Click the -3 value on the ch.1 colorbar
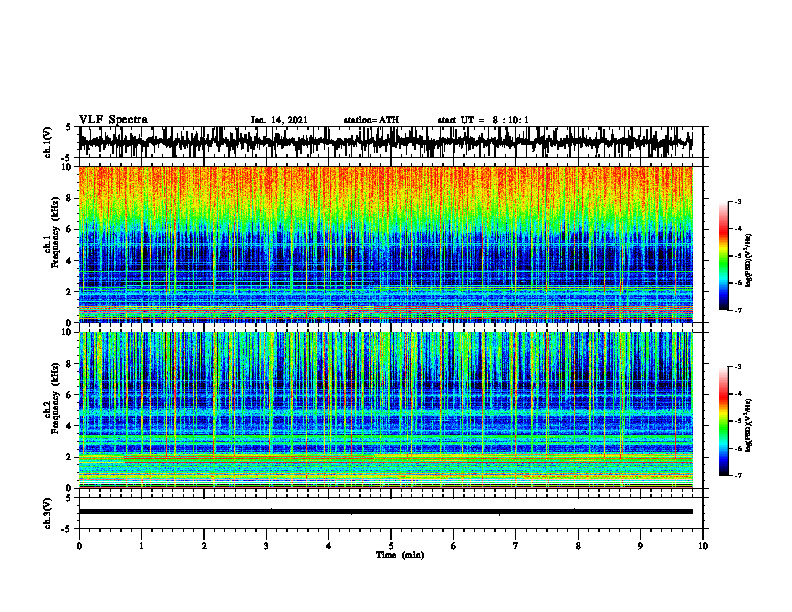Viewport: 792px width, 612px height. [x=738, y=202]
